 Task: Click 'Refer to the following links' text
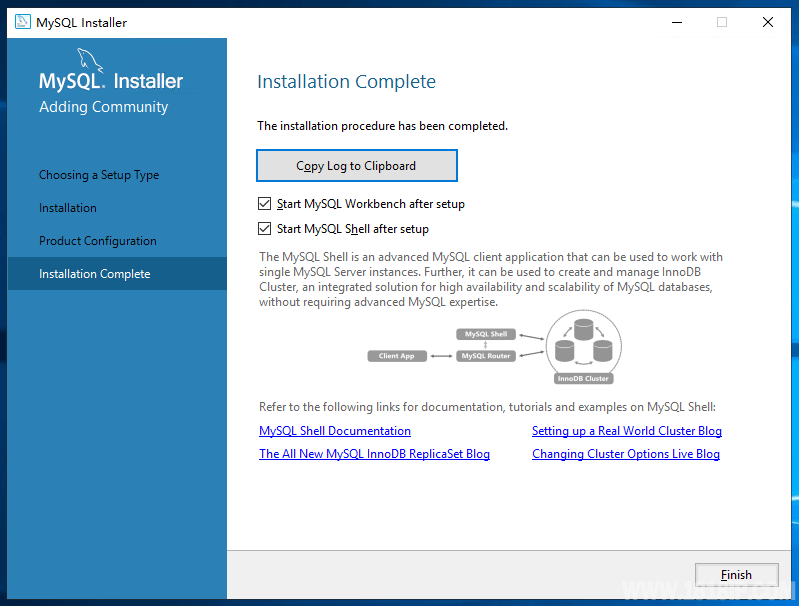[x=487, y=407]
